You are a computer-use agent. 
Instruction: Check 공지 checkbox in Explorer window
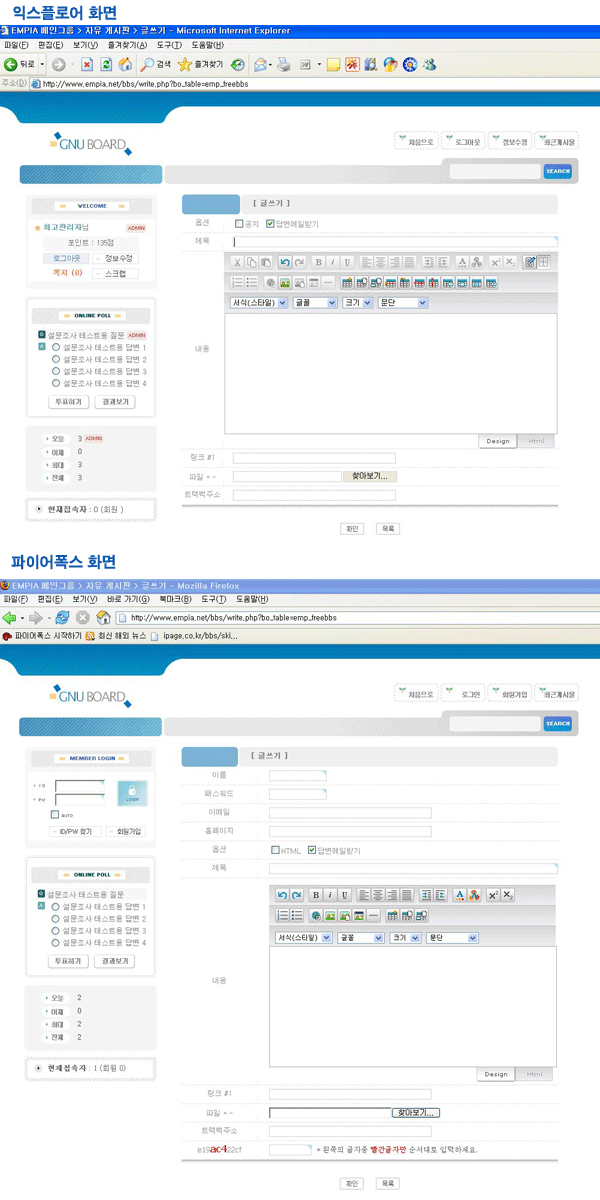pos(238,223)
